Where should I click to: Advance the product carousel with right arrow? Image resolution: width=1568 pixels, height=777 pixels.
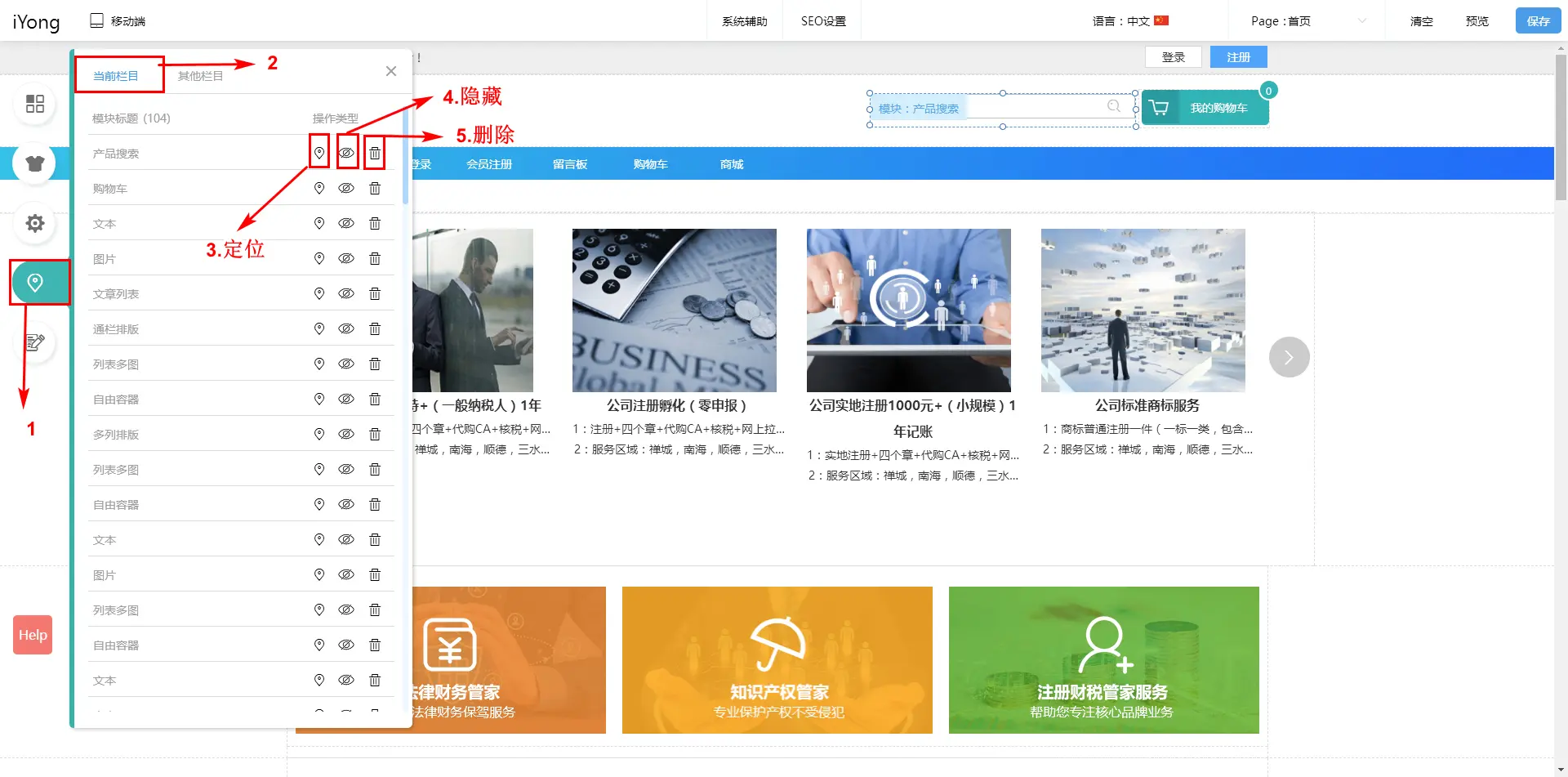(1289, 357)
